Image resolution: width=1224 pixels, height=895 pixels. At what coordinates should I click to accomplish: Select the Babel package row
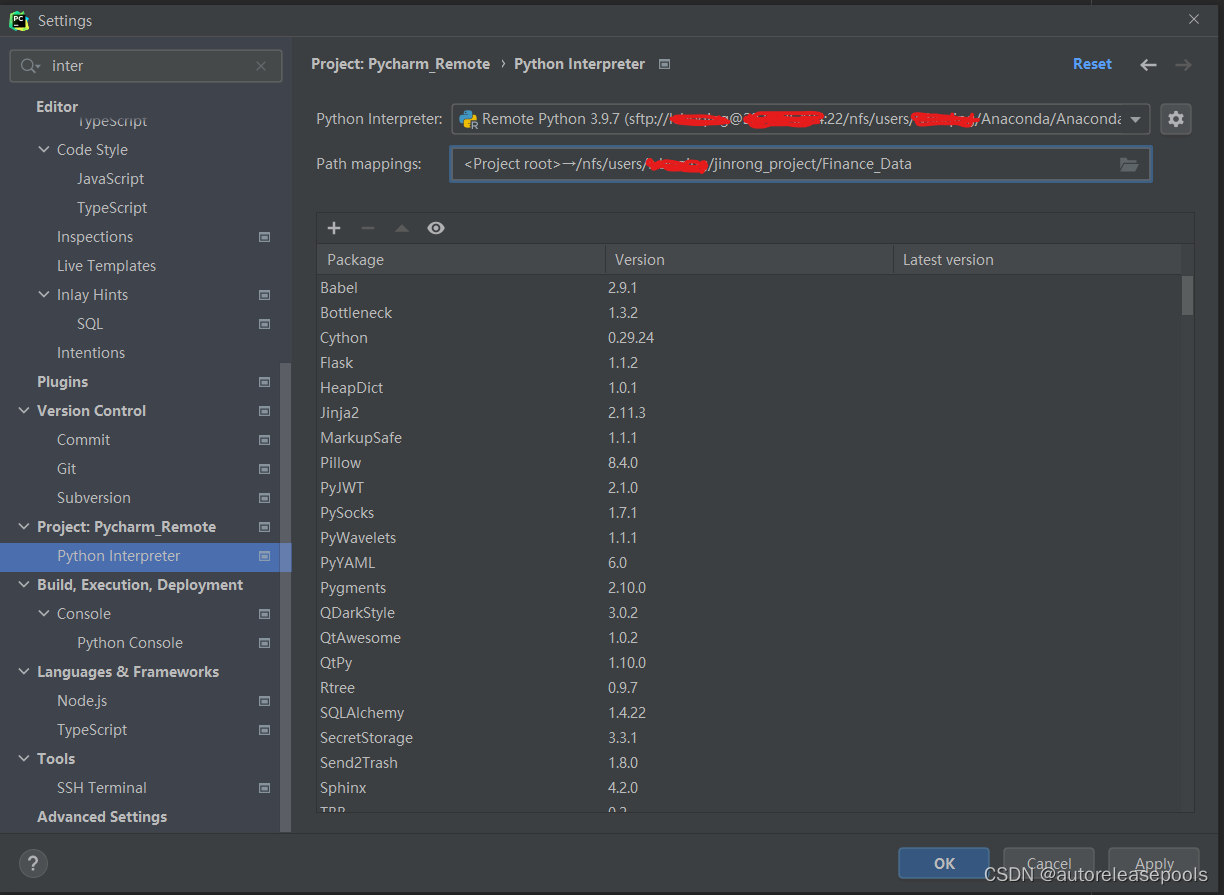tap(749, 288)
